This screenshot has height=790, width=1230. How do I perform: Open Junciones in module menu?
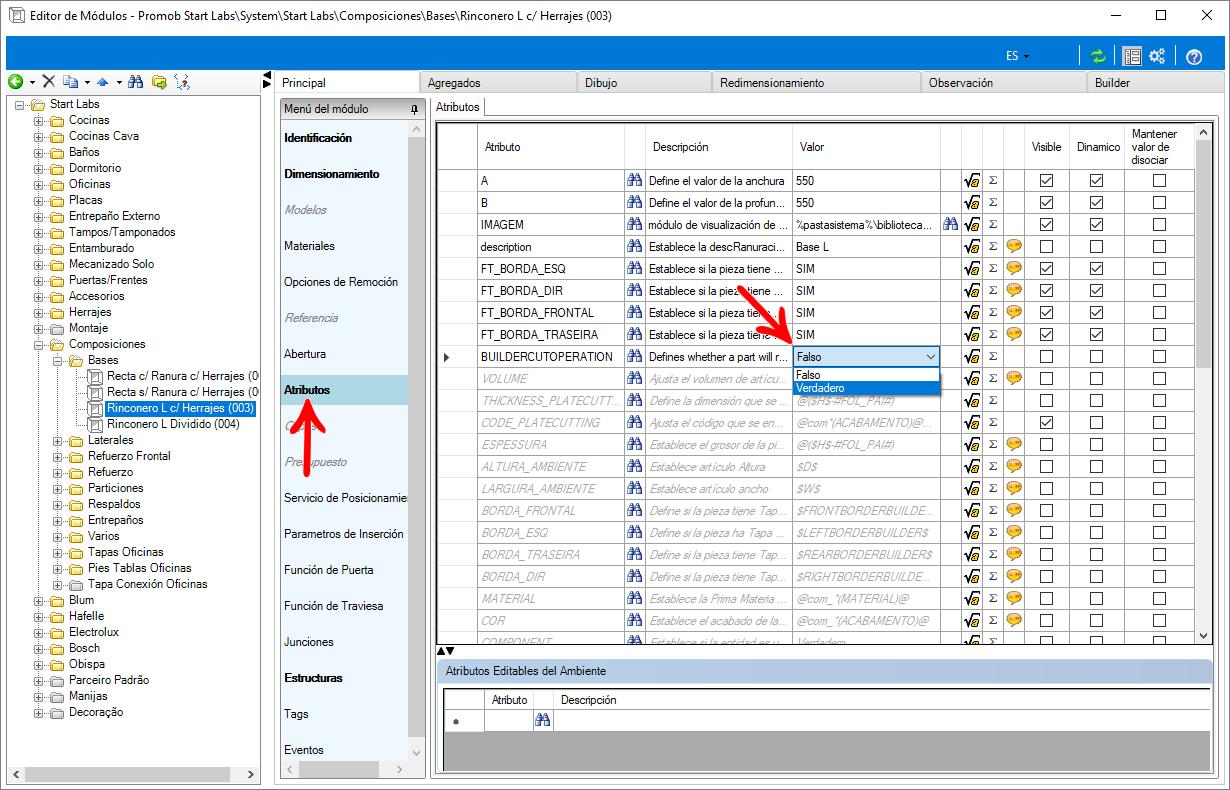pyautogui.click(x=309, y=642)
